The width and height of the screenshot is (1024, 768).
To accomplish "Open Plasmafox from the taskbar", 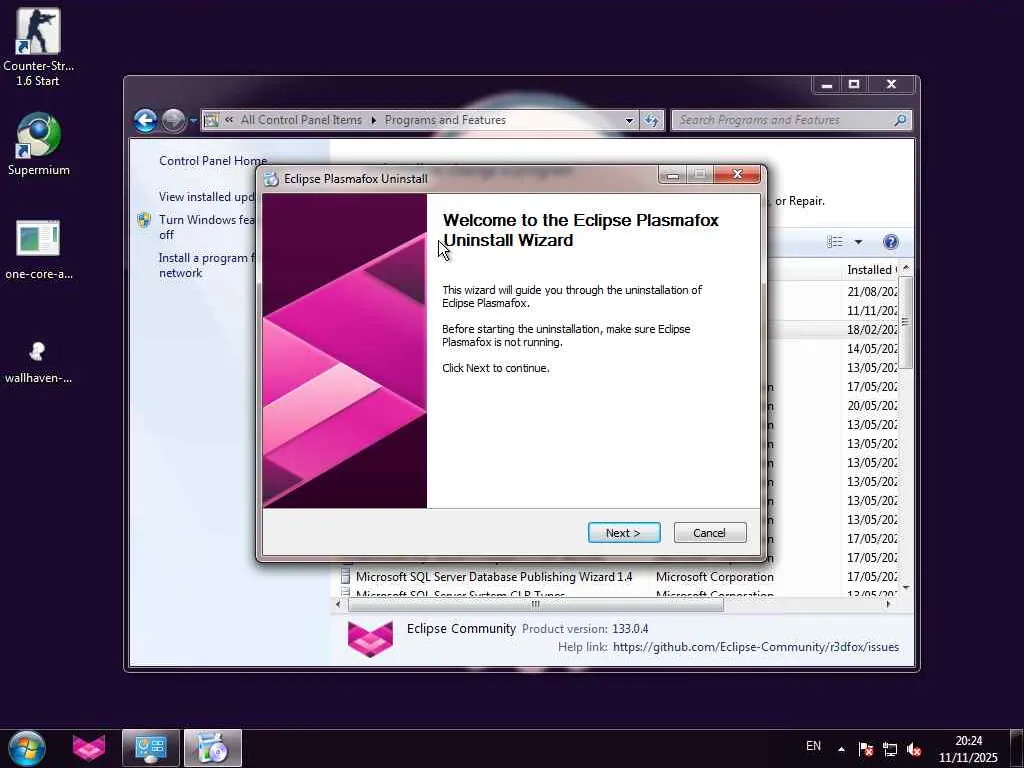I will click(89, 748).
